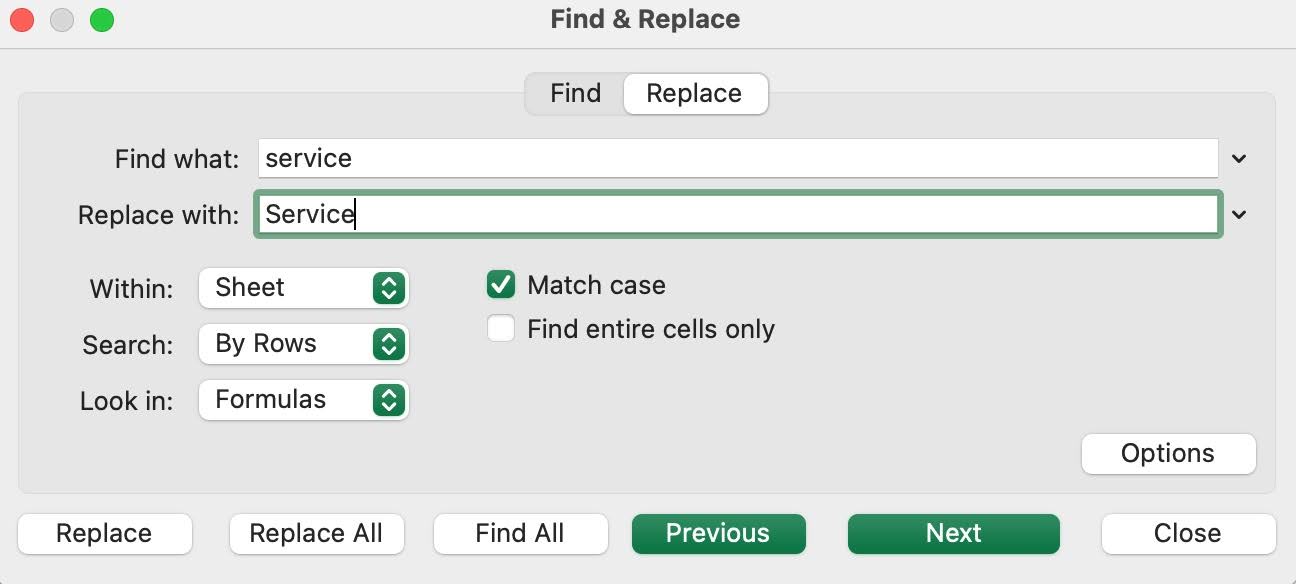1296x584 pixels.
Task: Disable the Match case option
Action: click(x=500, y=285)
